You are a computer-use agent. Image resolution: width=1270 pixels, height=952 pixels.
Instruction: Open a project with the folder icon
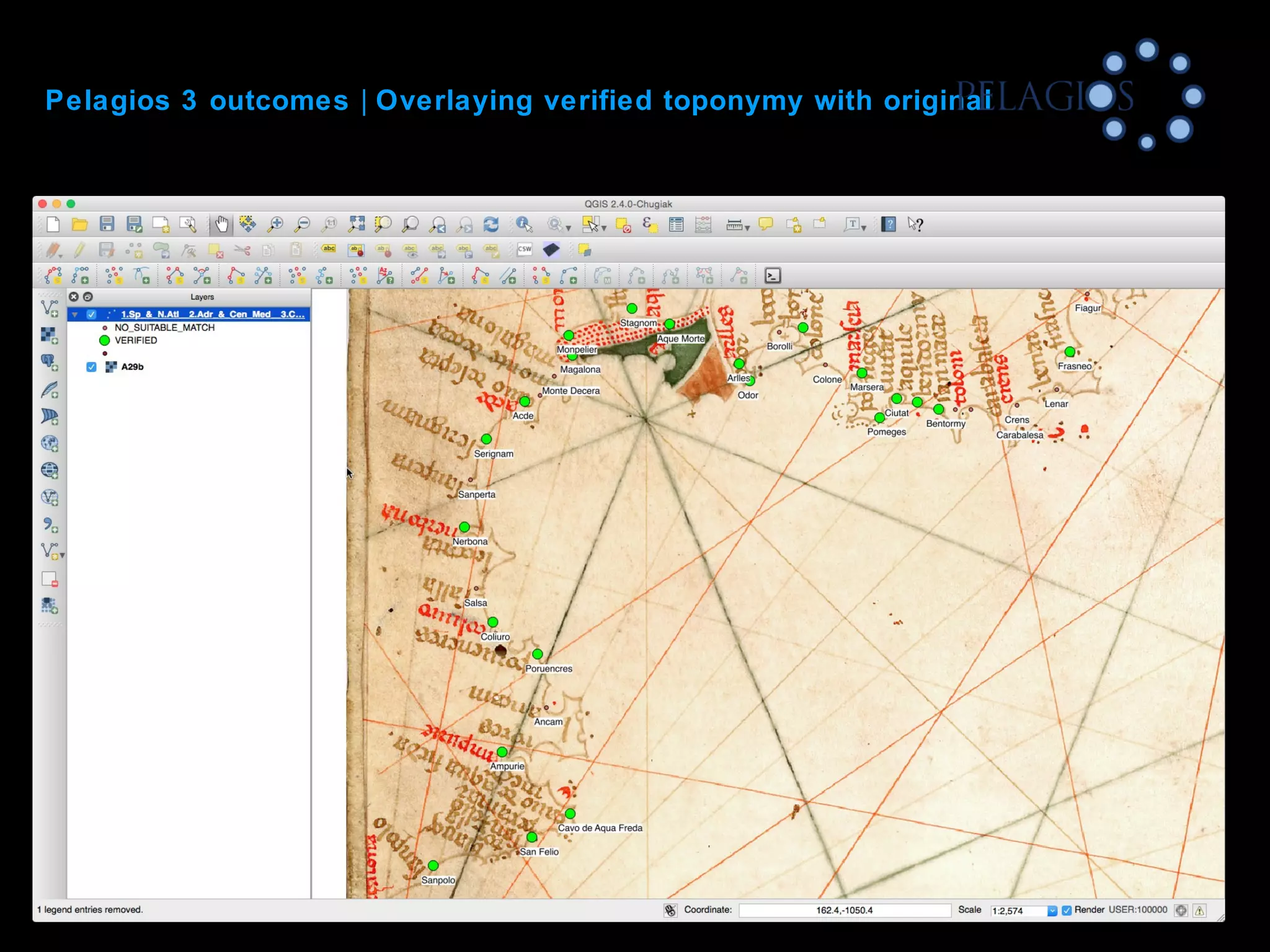80,224
